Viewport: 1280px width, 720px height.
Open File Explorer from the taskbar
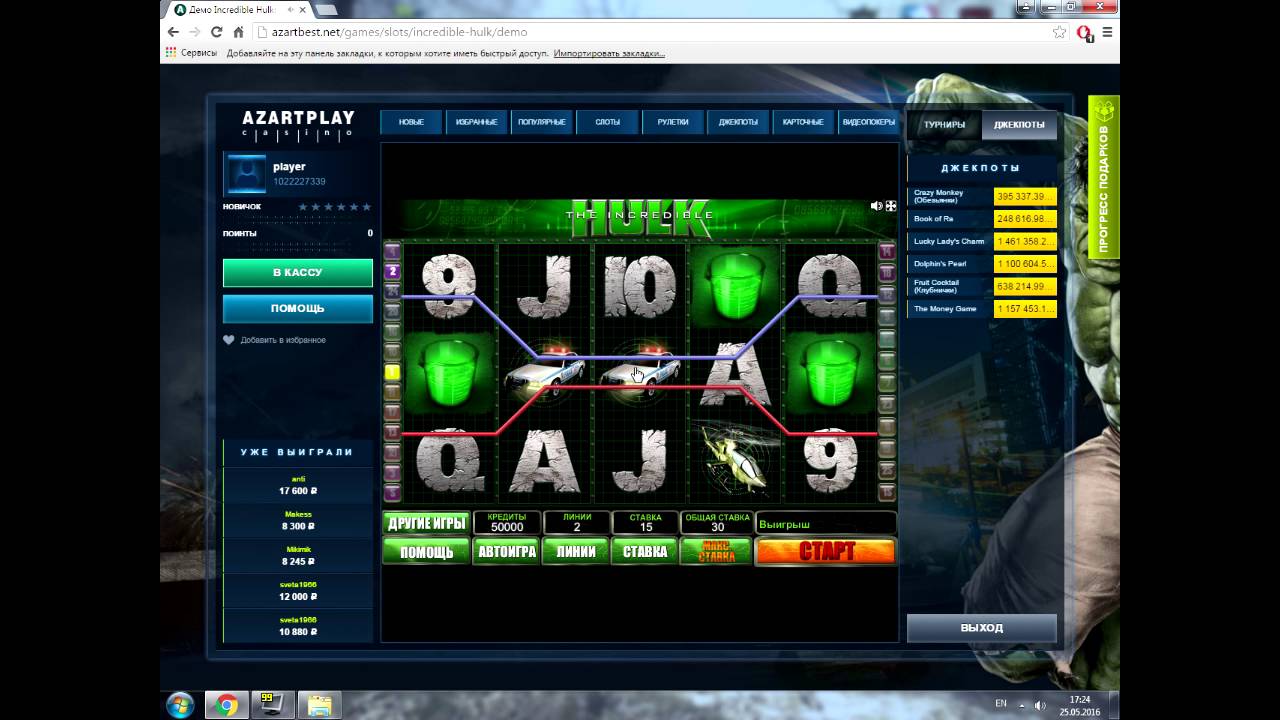pos(319,705)
